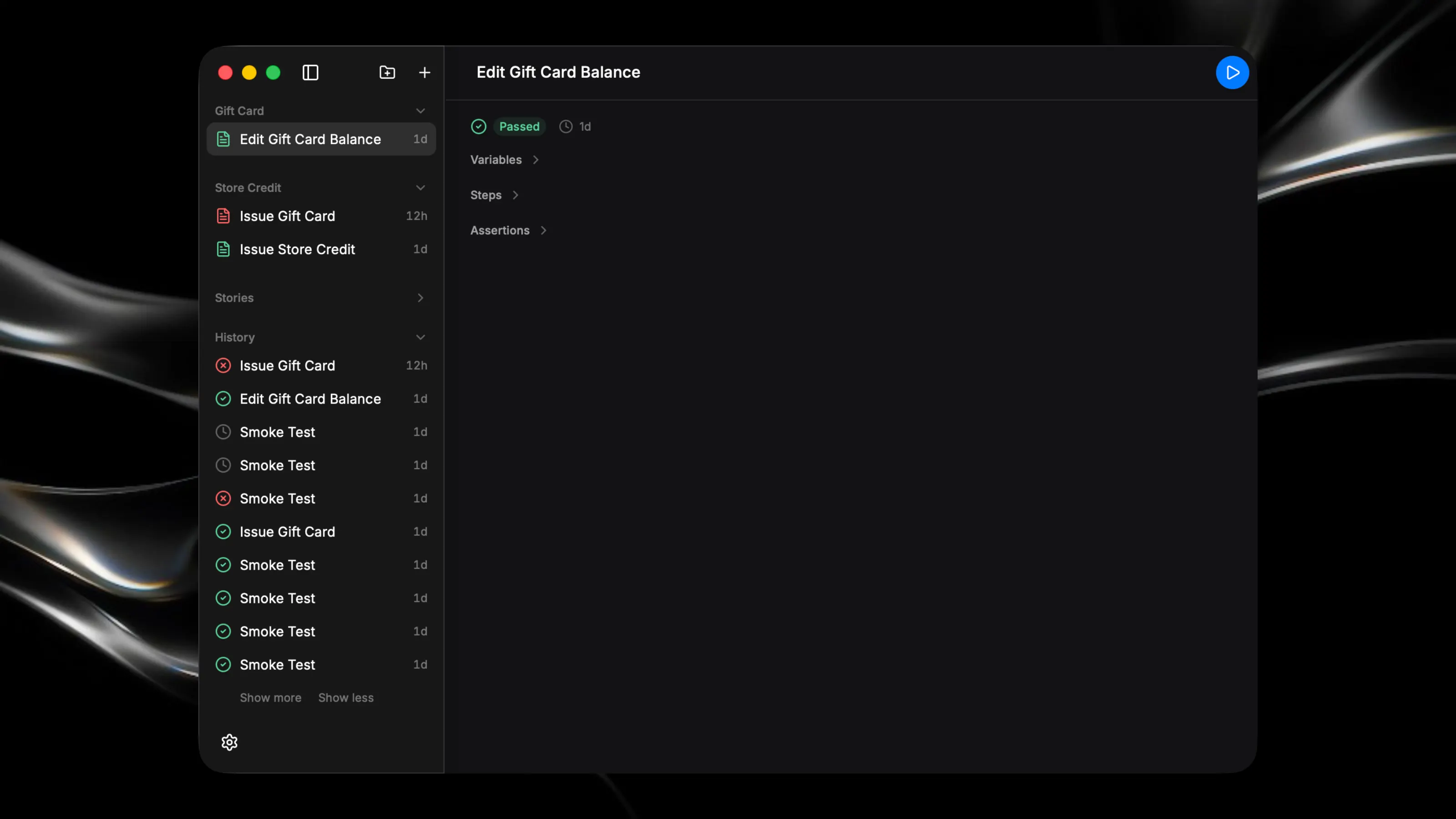The image size is (1456, 819).
Task: Expand the Steps section
Action: (495, 195)
